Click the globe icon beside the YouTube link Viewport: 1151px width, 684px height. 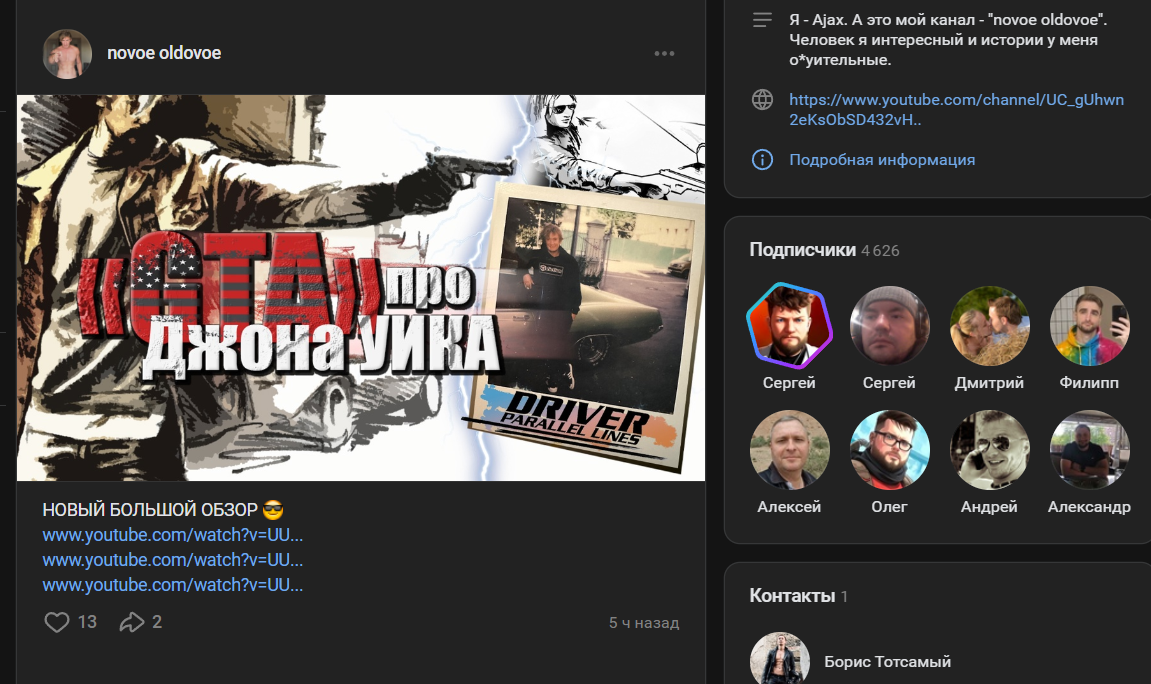pyautogui.click(x=763, y=99)
